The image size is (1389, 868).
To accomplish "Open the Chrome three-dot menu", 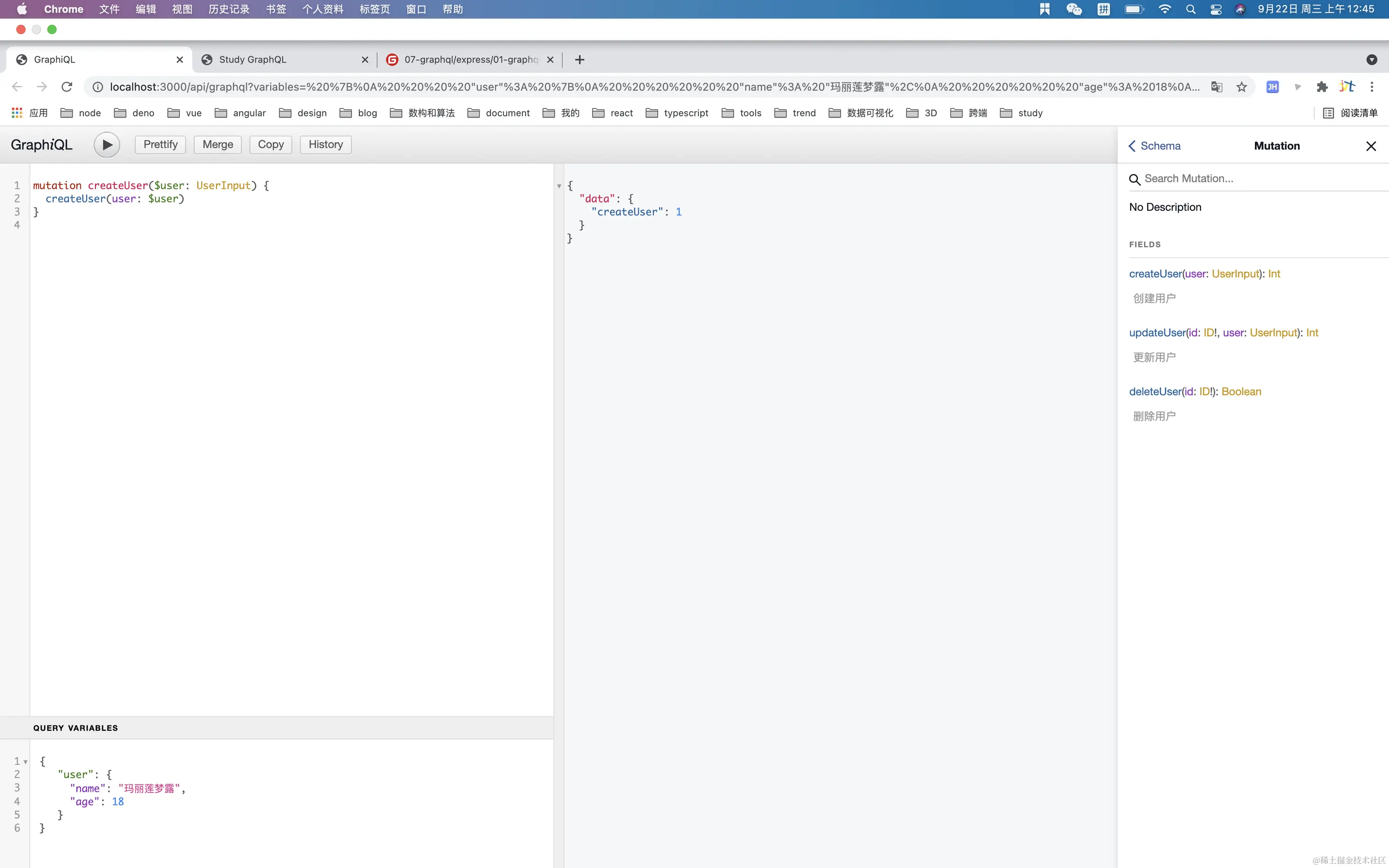I will click(1372, 87).
